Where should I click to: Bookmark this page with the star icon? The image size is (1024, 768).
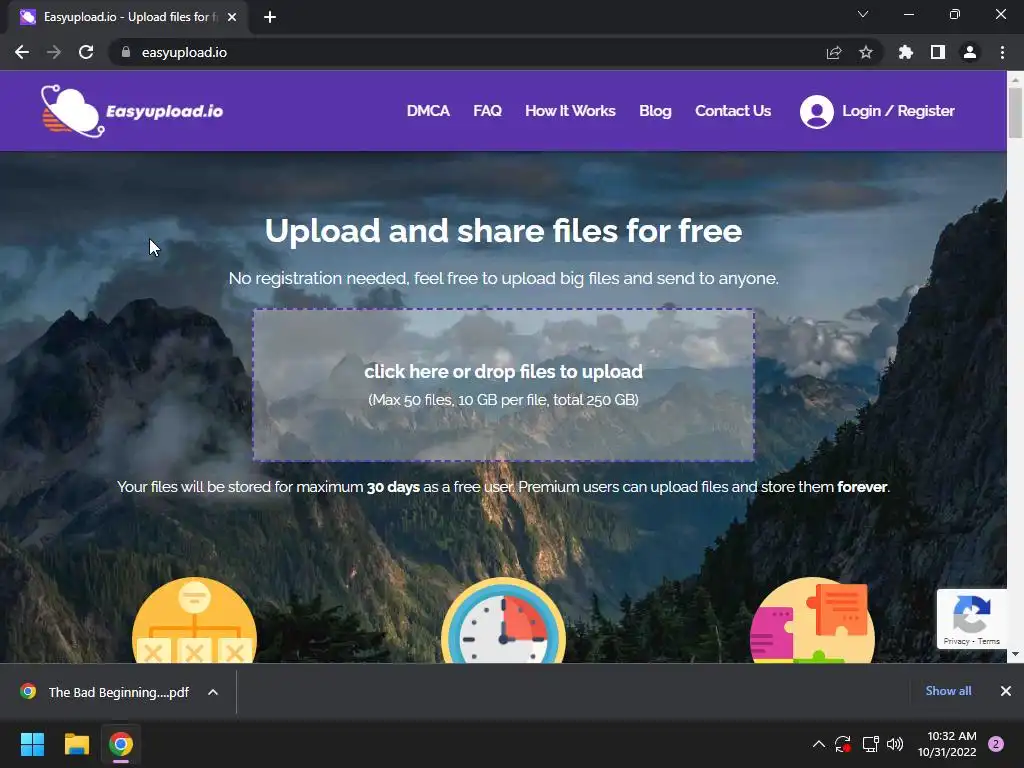point(866,52)
